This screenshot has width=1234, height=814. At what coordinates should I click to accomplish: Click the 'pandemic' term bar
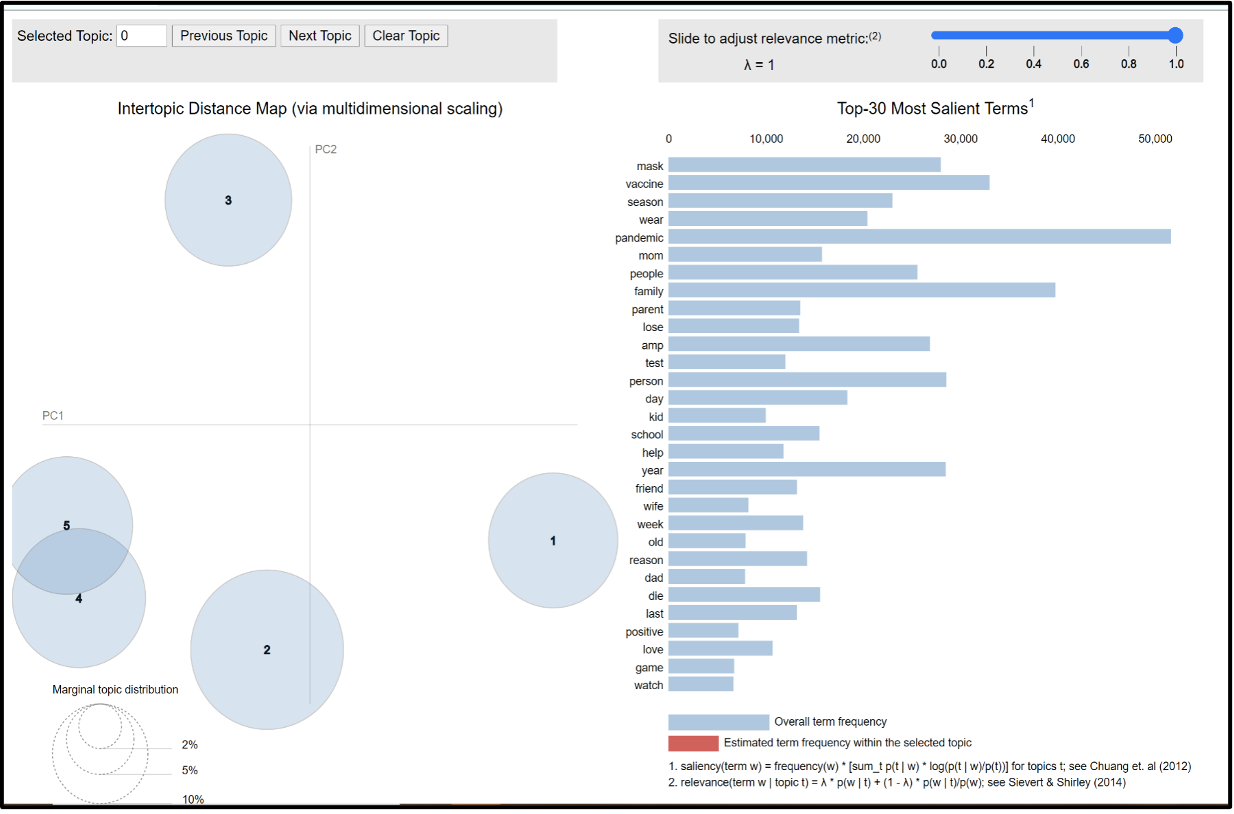point(918,237)
